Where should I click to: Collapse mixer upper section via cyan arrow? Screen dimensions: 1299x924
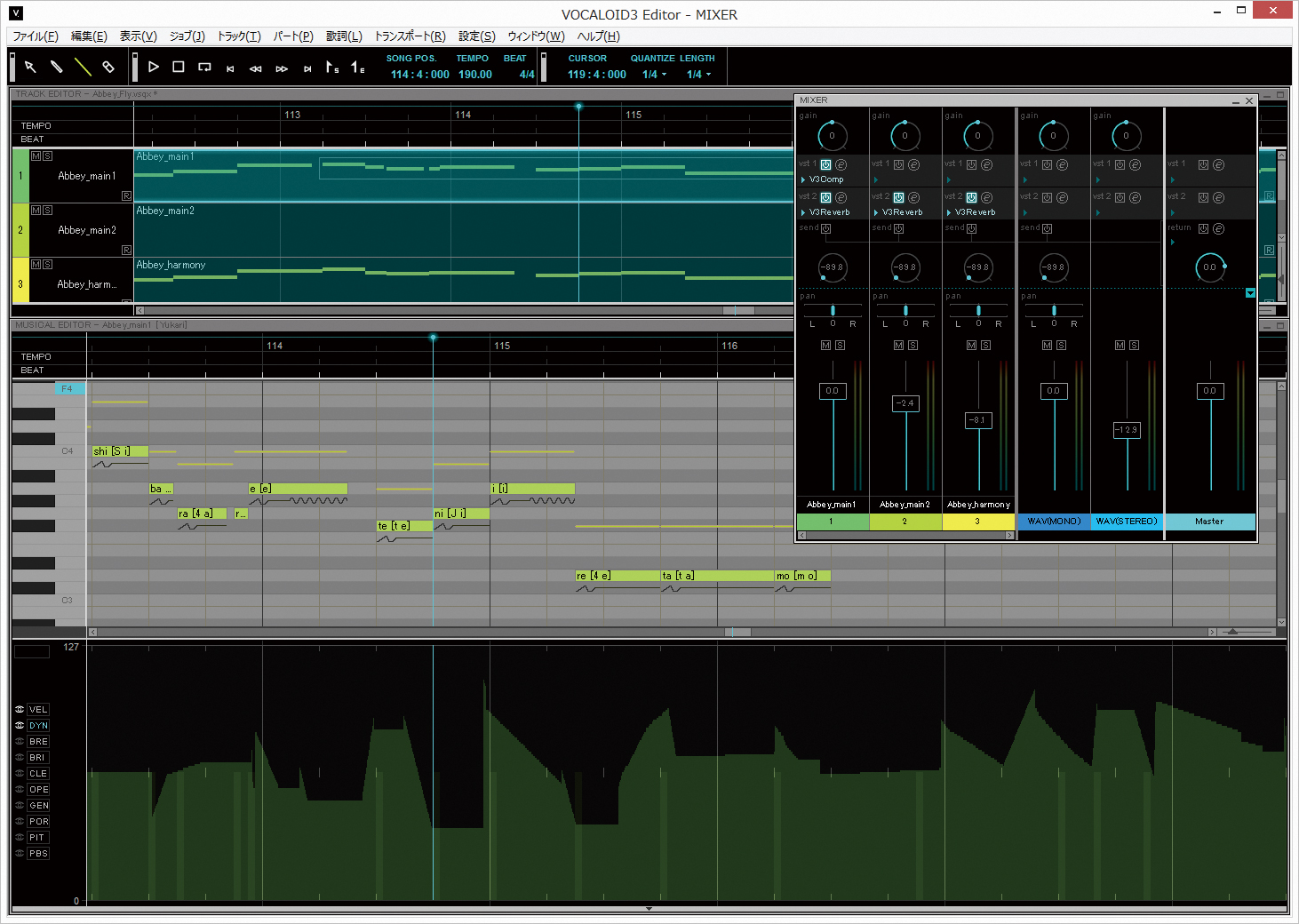(x=1250, y=293)
